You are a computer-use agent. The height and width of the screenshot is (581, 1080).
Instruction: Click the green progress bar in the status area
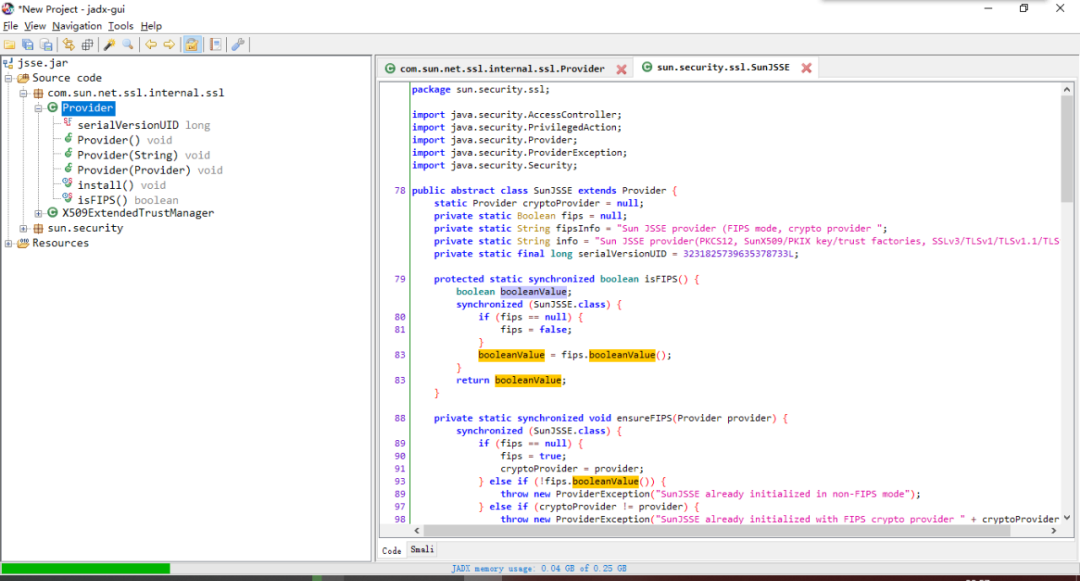[x=85, y=569]
